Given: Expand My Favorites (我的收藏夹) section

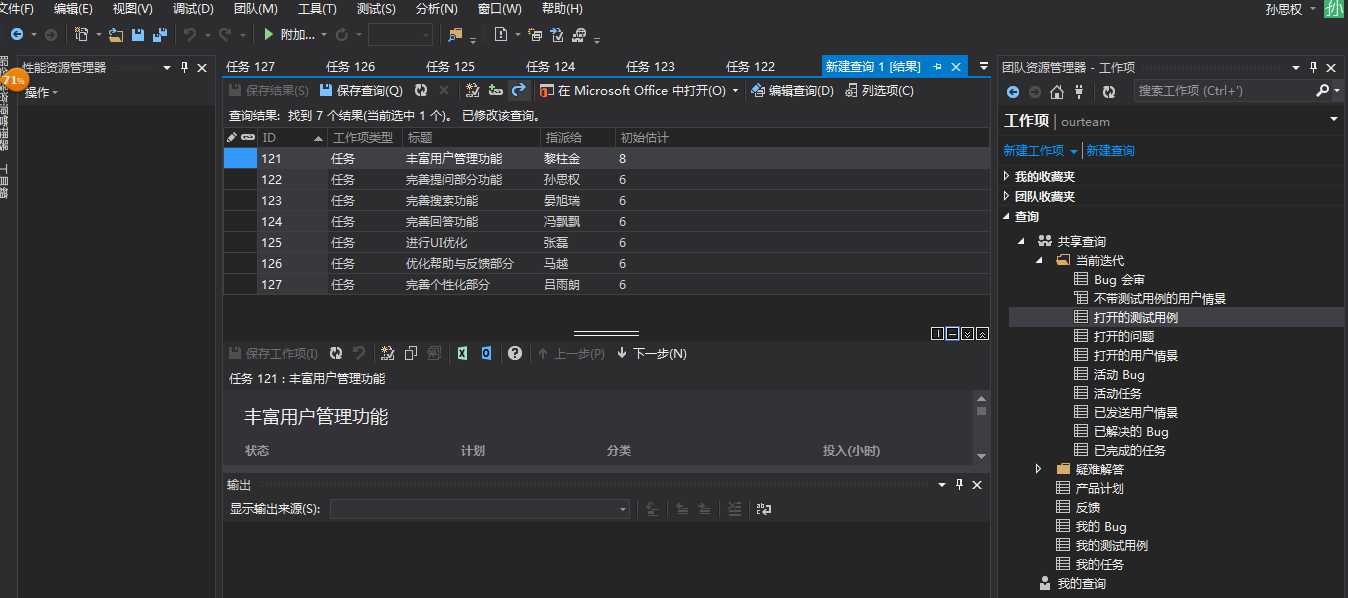Looking at the screenshot, I should 1007,177.
